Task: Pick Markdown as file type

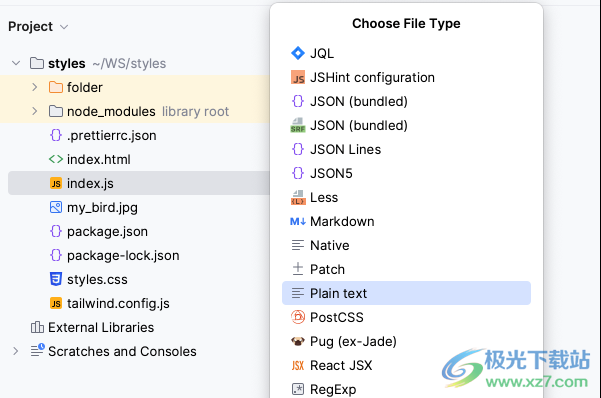Action: 406,221
